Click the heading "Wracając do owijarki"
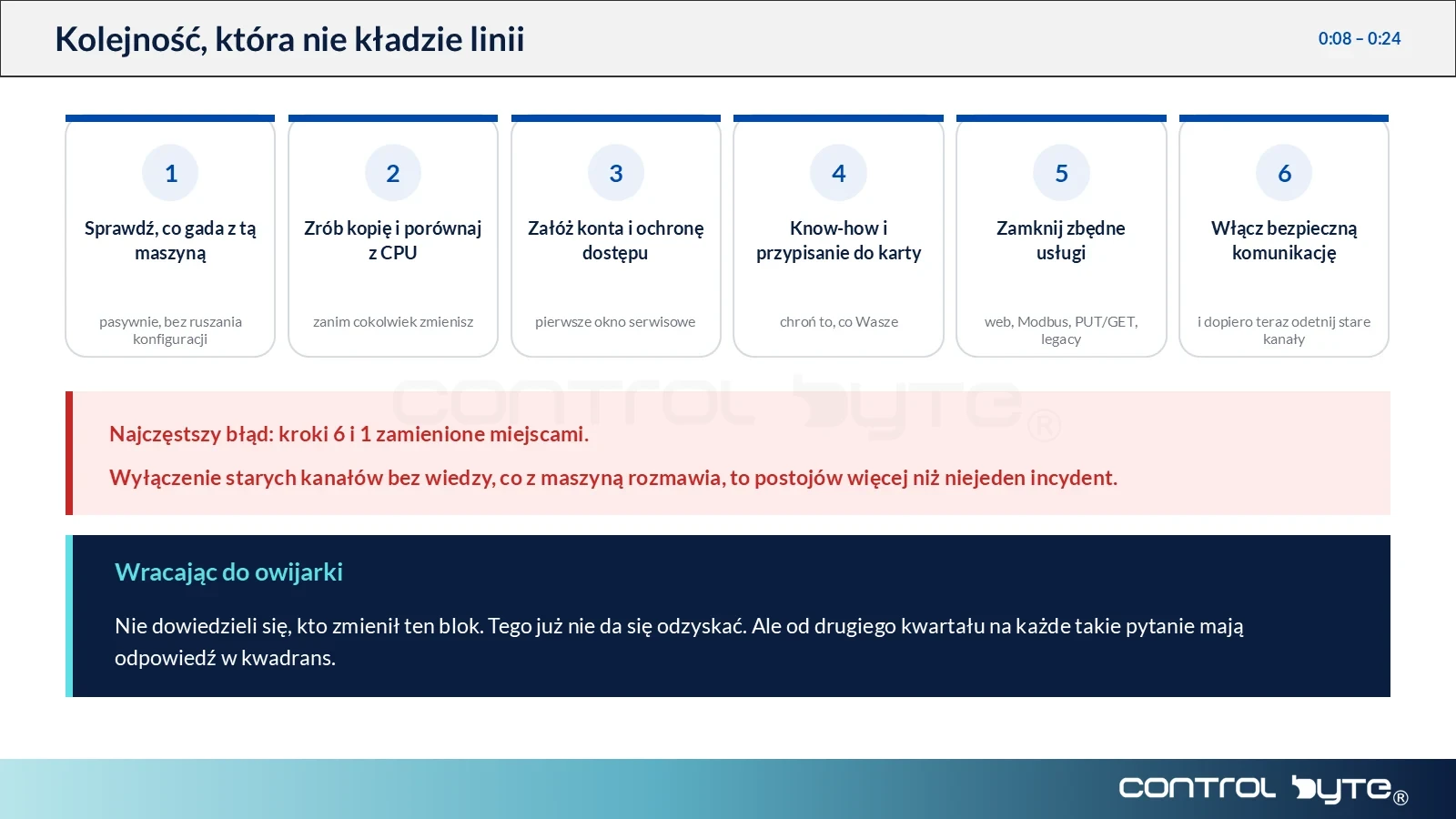The width and height of the screenshot is (1456, 819). pyautogui.click(x=228, y=571)
